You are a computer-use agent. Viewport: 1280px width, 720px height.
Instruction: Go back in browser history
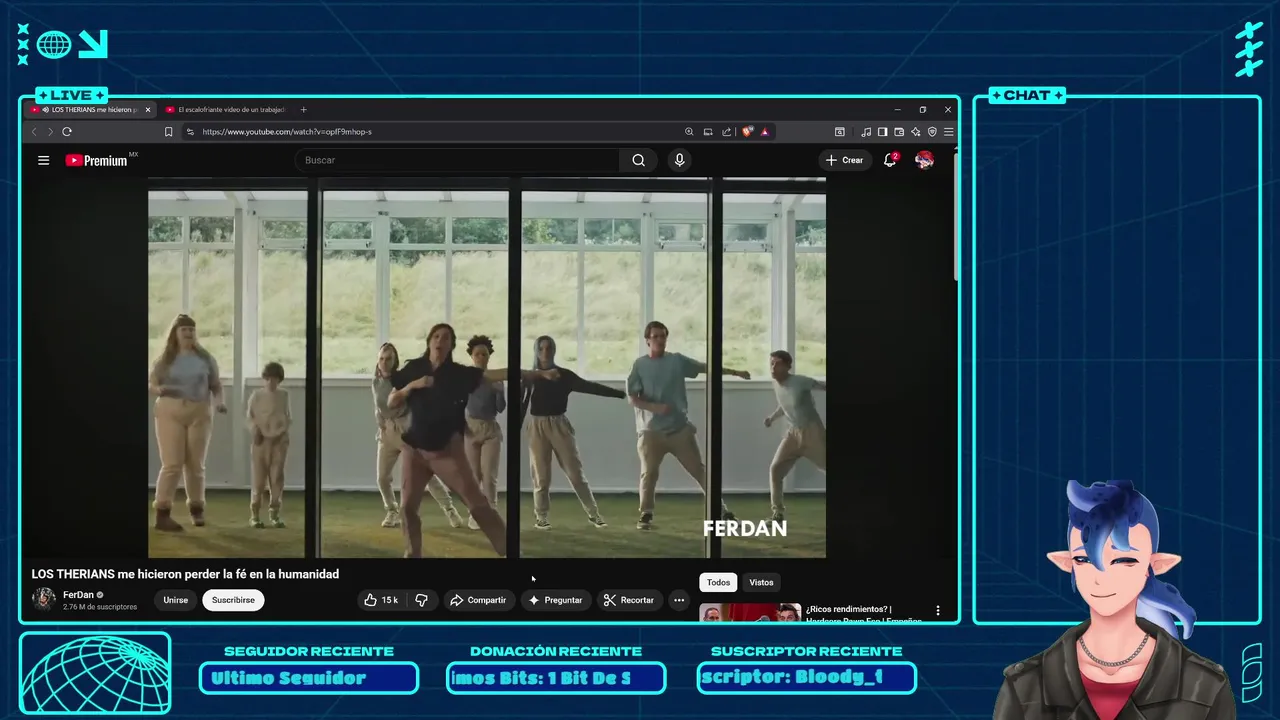(x=34, y=131)
